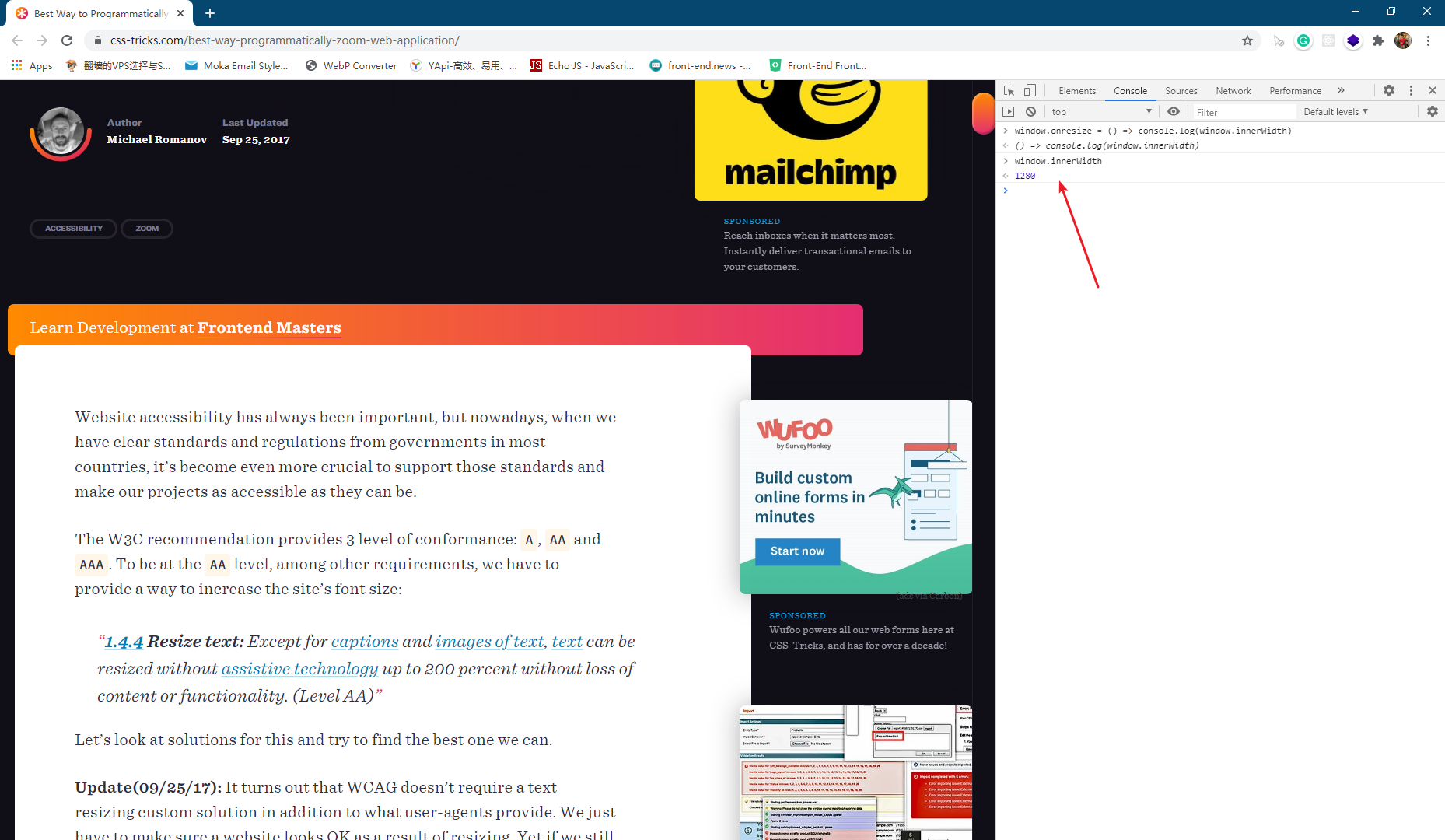
Task: Toggle the live expression eye icon
Action: click(1174, 111)
